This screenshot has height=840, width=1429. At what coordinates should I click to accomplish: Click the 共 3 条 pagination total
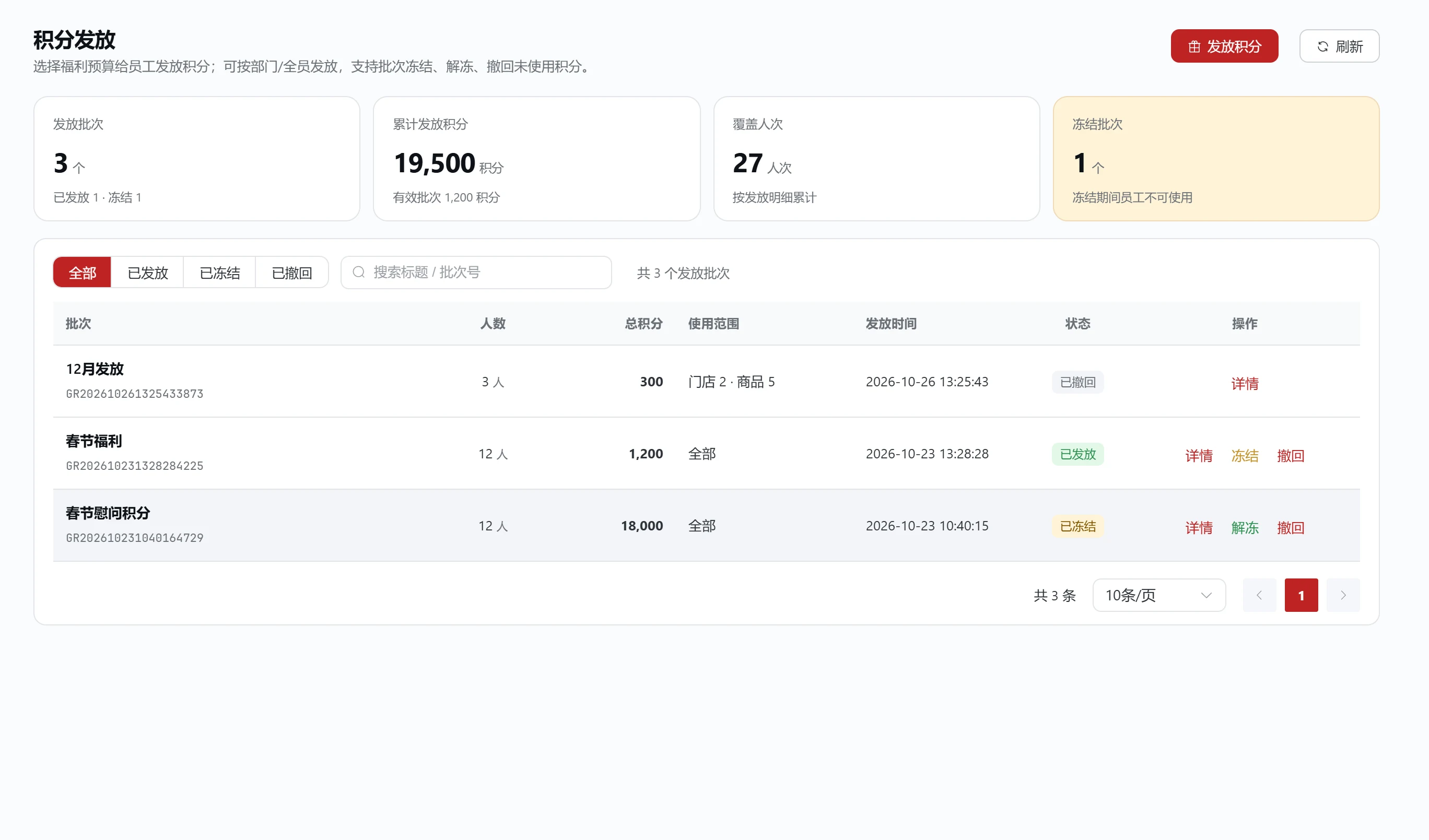click(1054, 596)
